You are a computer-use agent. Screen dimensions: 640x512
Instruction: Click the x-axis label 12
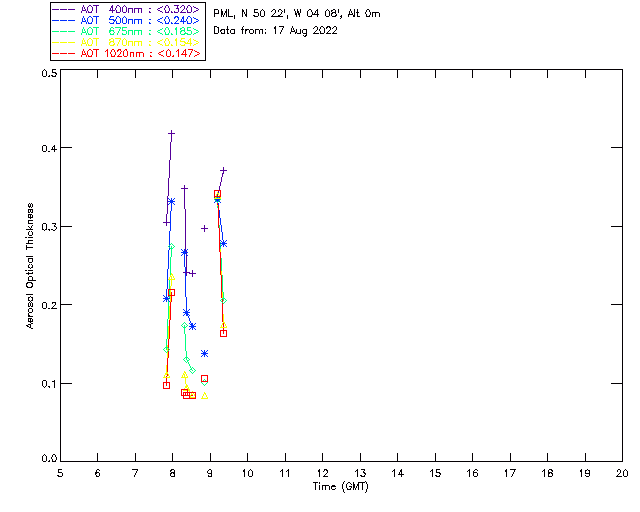(322, 473)
